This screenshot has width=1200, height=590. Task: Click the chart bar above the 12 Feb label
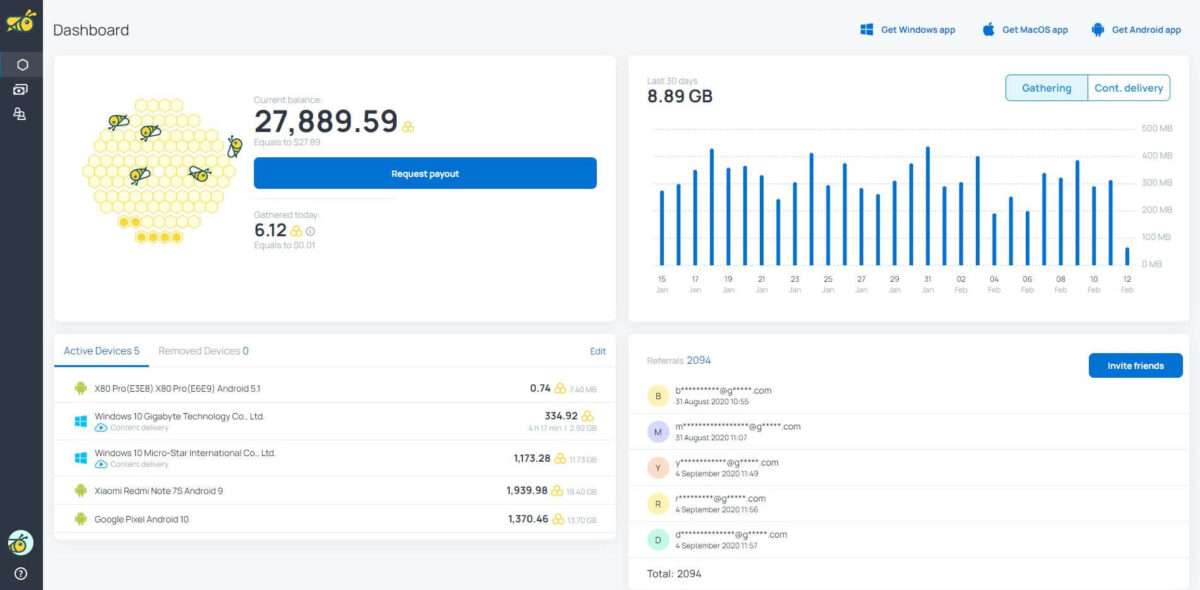point(1127,257)
